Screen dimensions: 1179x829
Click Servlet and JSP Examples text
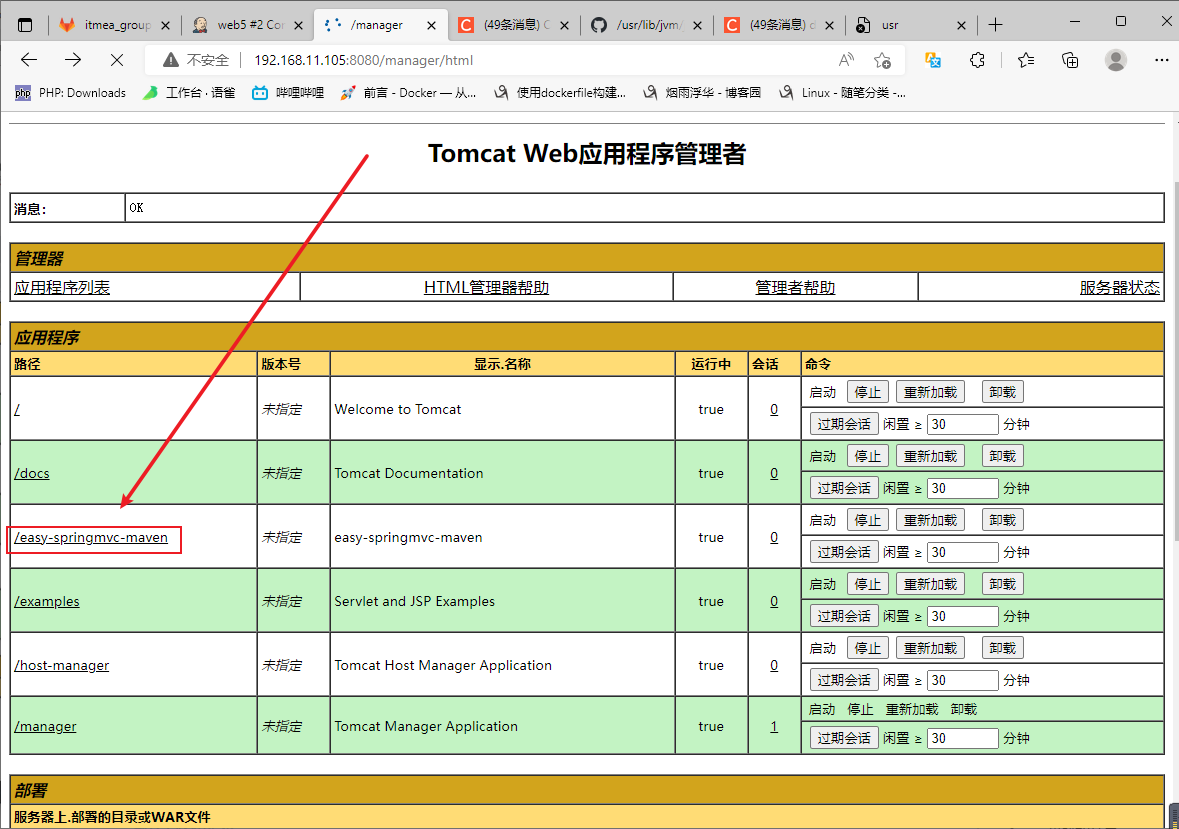tap(414, 601)
